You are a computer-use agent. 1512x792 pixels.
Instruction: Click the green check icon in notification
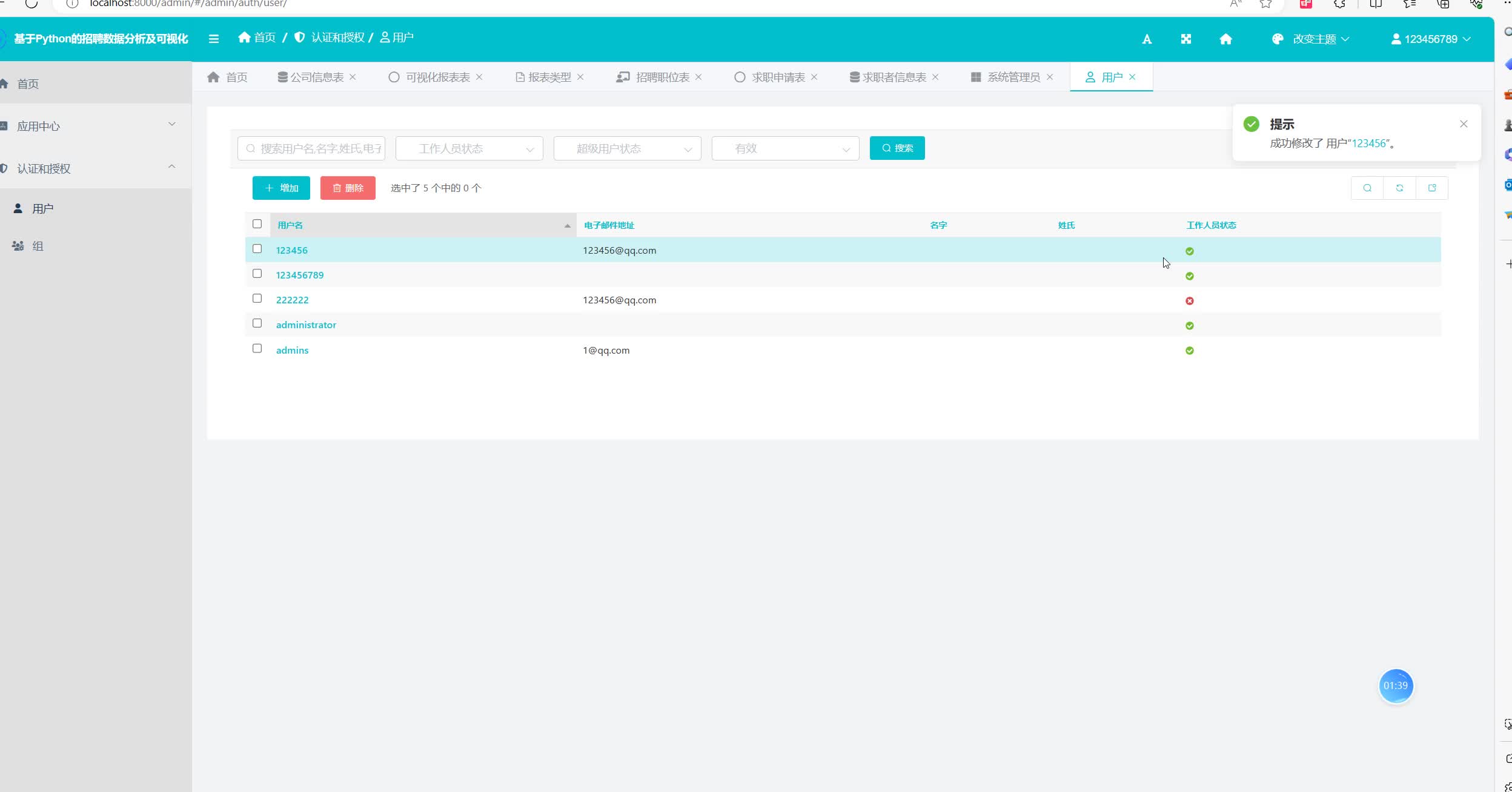1252,124
